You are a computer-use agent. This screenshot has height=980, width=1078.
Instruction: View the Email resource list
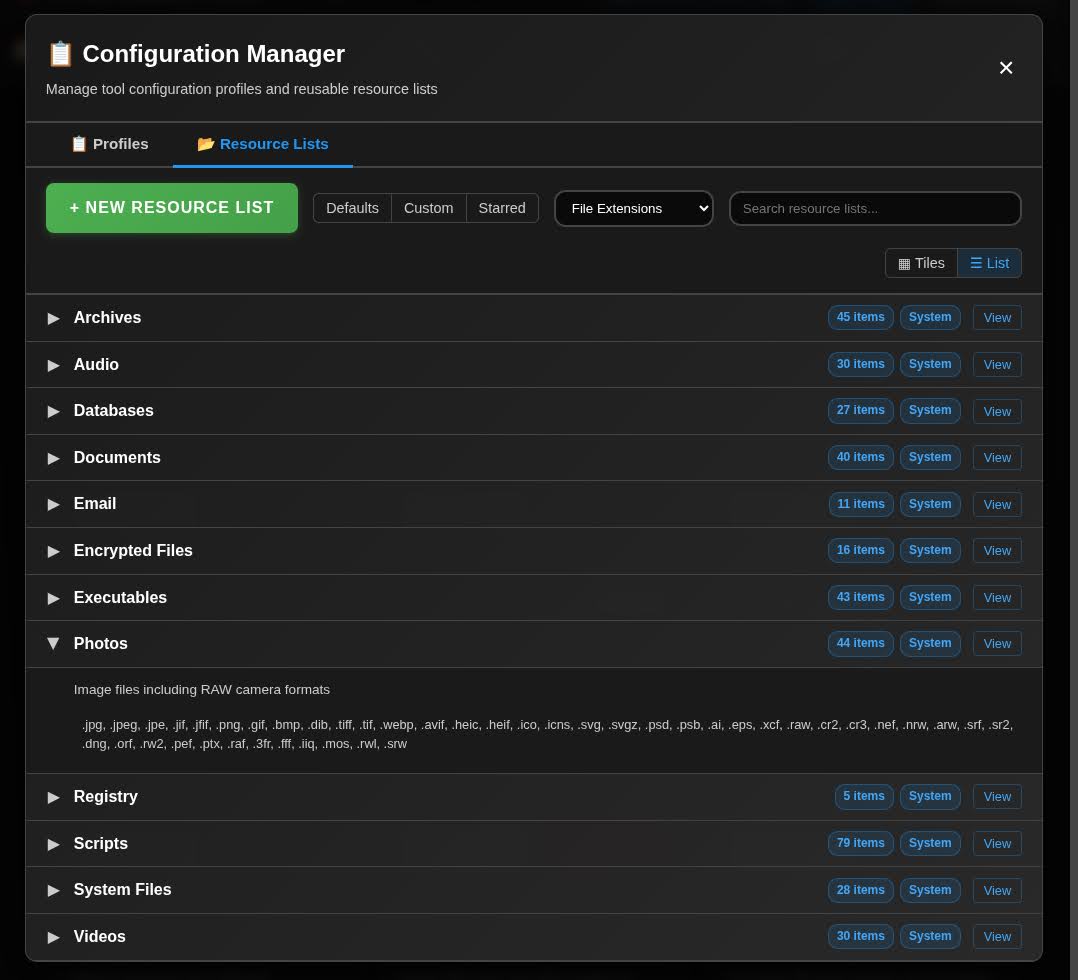(997, 504)
